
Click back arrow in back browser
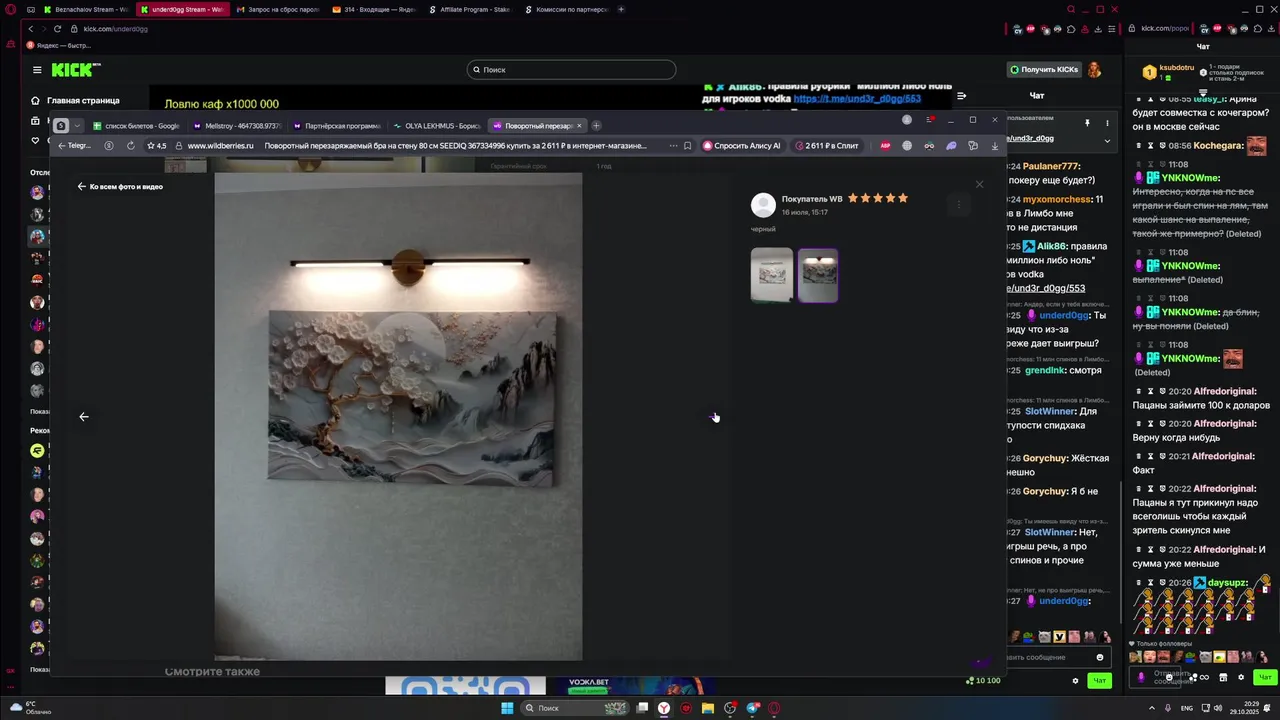click(31, 29)
